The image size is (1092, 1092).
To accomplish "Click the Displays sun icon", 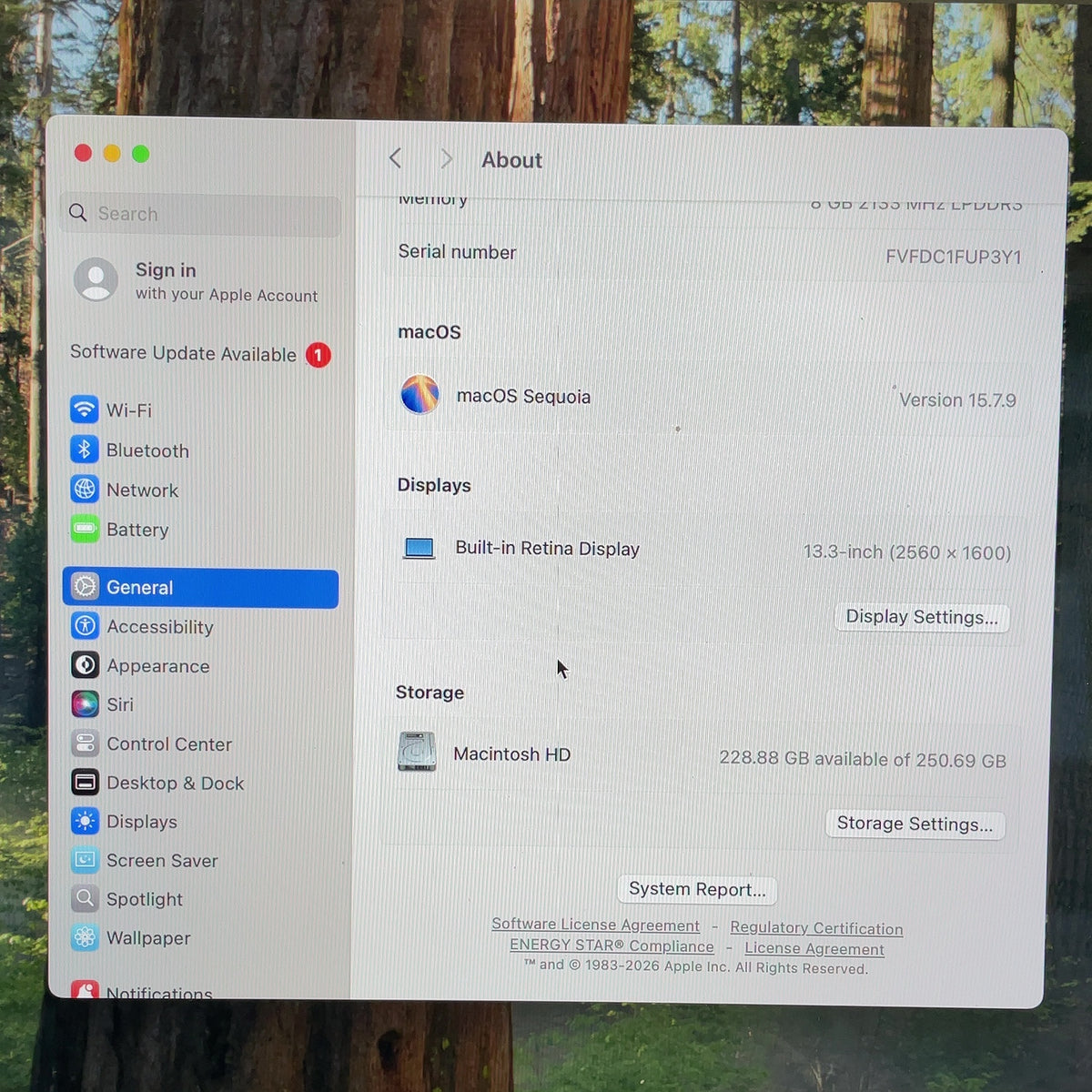I will [85, 821].
